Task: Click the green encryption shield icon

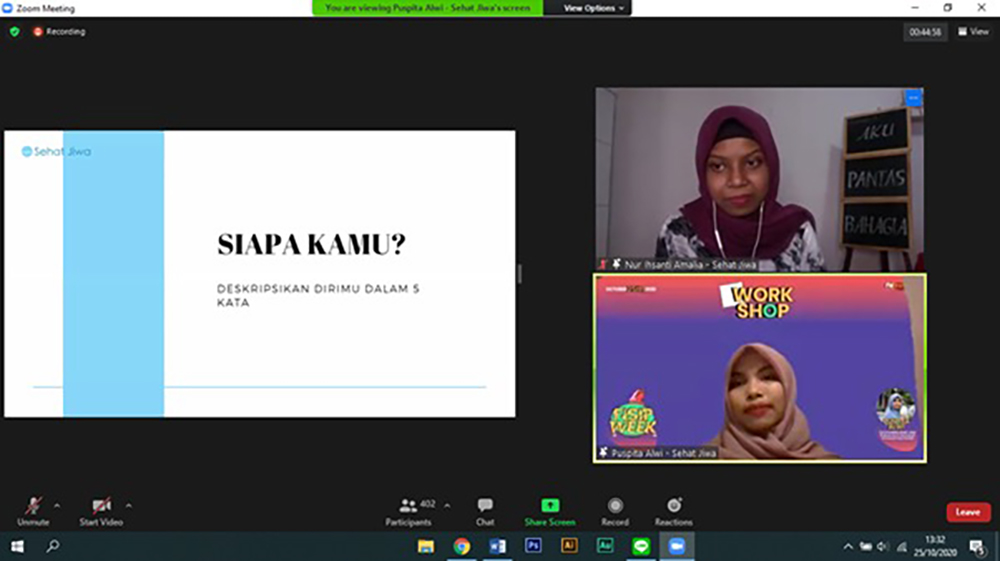Action: (x=14, y=32)
